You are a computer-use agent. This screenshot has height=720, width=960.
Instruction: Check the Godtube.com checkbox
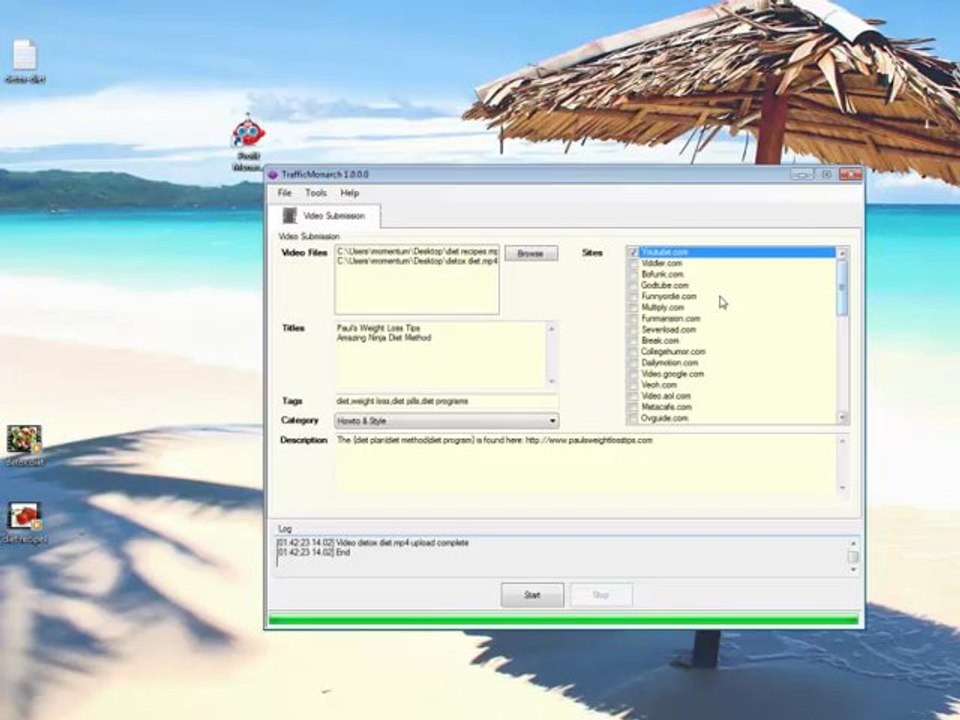(632, 285)
